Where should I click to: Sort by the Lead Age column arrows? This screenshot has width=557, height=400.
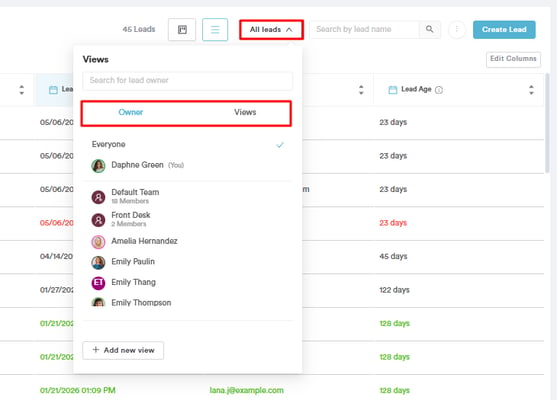click(531, 90)
